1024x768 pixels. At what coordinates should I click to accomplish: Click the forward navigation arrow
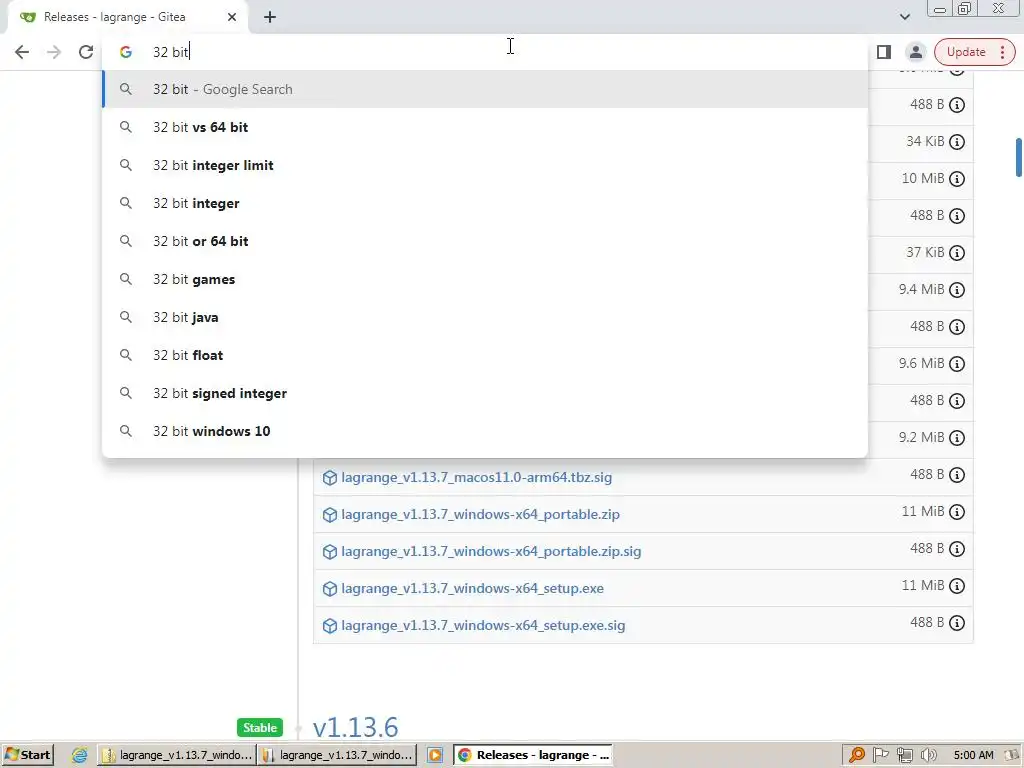[54, 52]
